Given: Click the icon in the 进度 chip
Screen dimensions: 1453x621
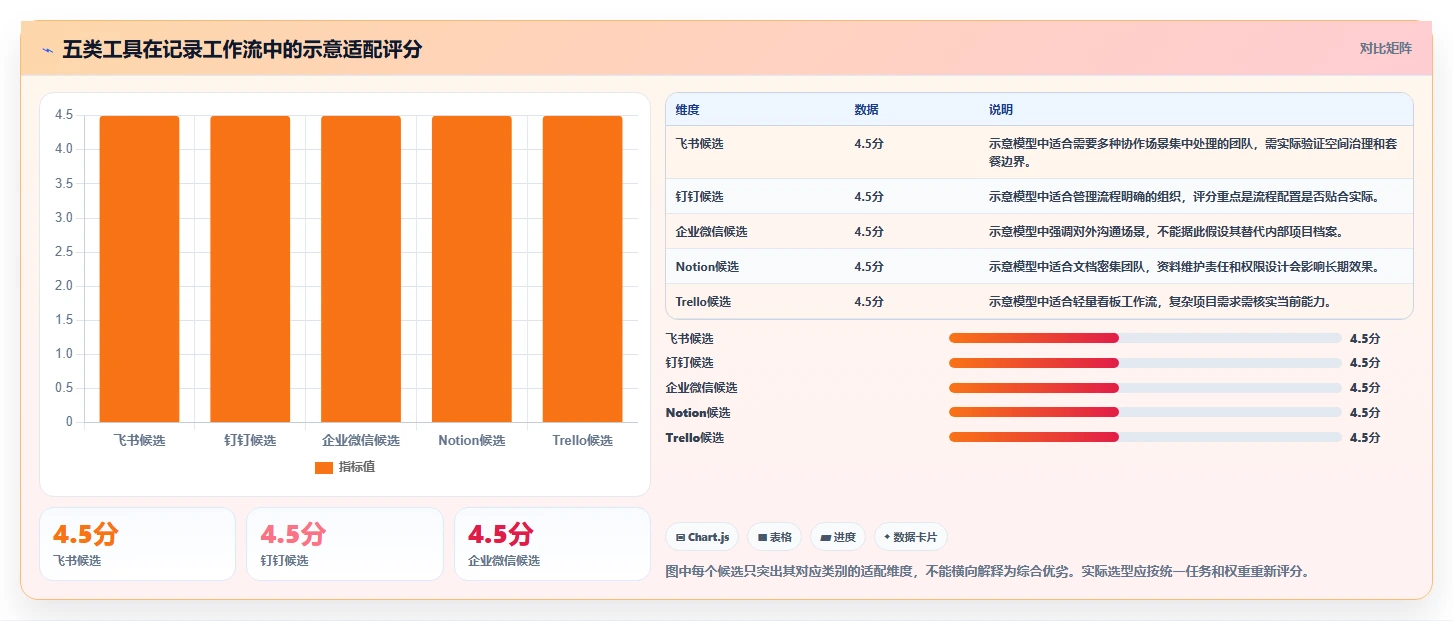Looking at the screenshot, I should click(825, 538).
